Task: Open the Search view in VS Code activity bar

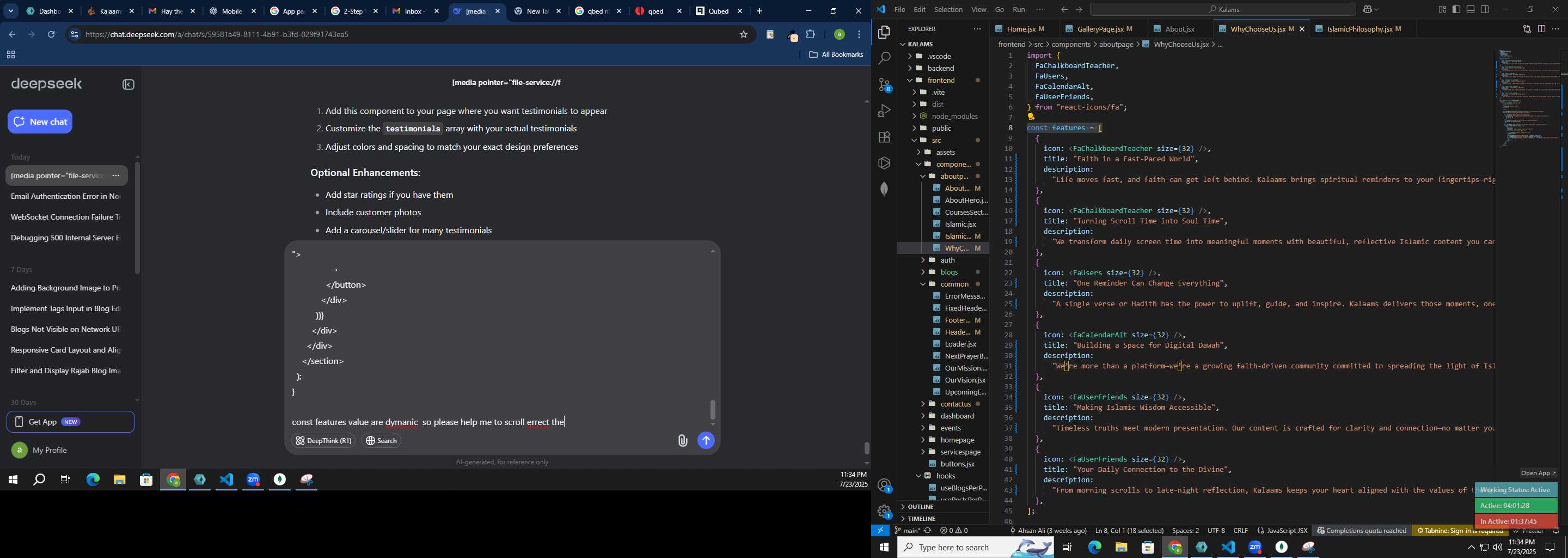Action: 884,58
